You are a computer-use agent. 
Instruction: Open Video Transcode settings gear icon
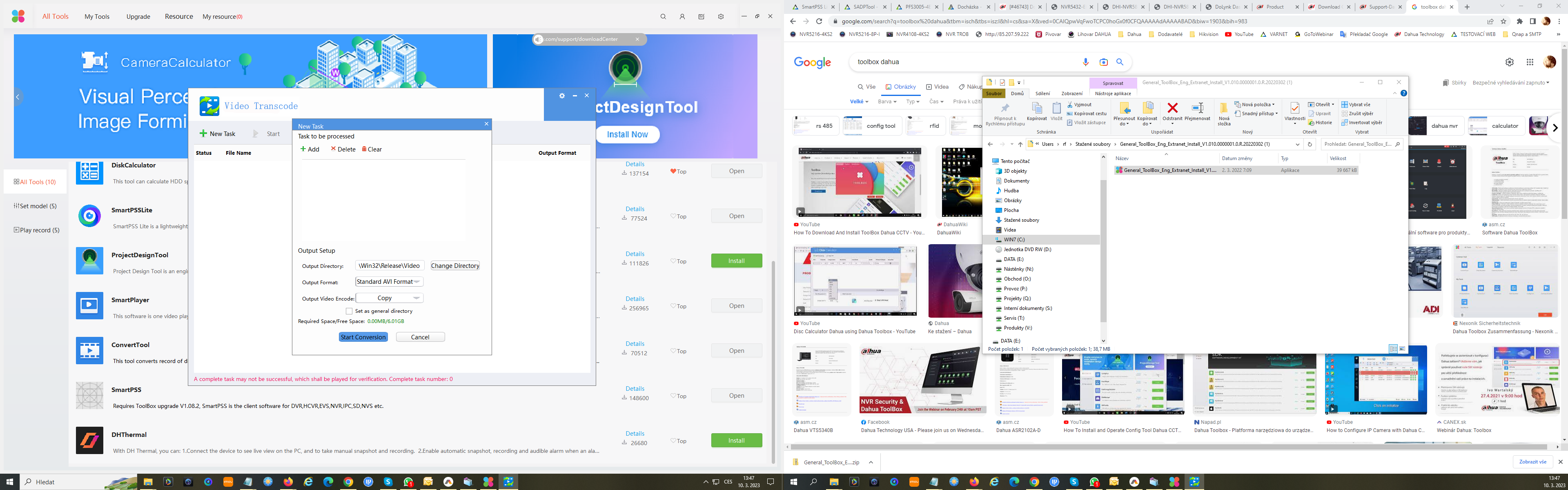(x=562, y=96)
